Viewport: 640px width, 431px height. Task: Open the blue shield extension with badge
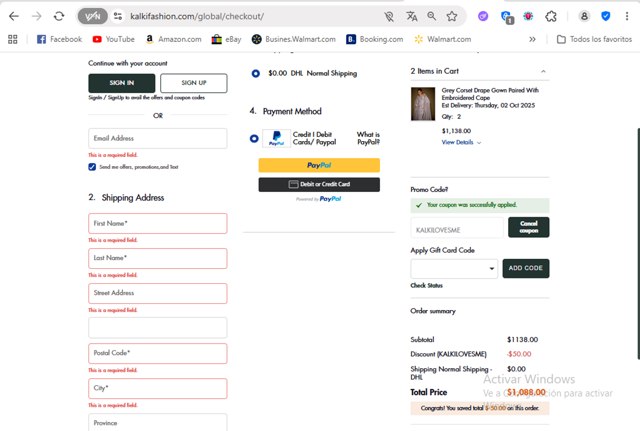(507, 17)
